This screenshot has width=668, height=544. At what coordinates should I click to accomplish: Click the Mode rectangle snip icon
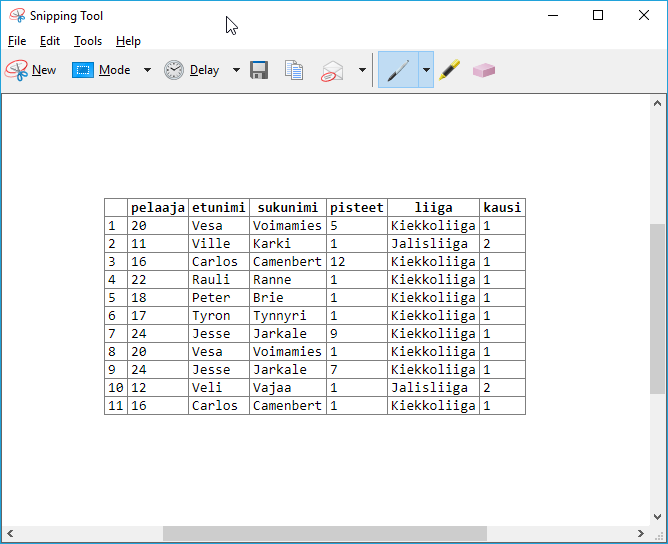click(x=83, y=70)
